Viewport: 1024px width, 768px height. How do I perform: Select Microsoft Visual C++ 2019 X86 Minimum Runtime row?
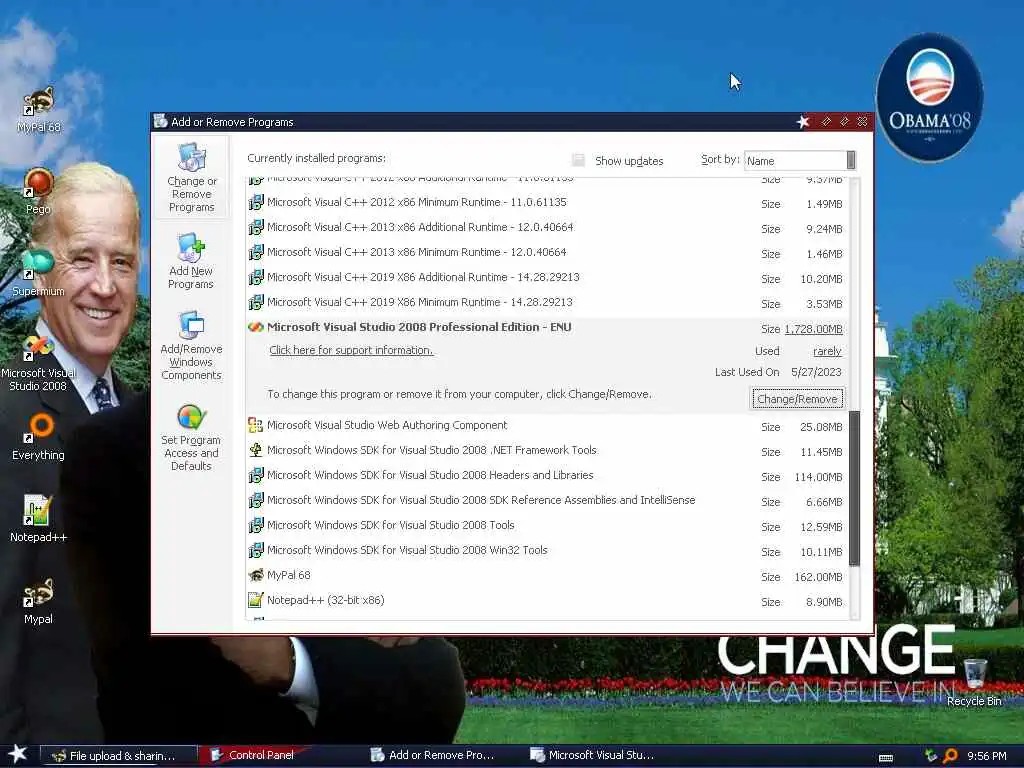tap(547, 303)
